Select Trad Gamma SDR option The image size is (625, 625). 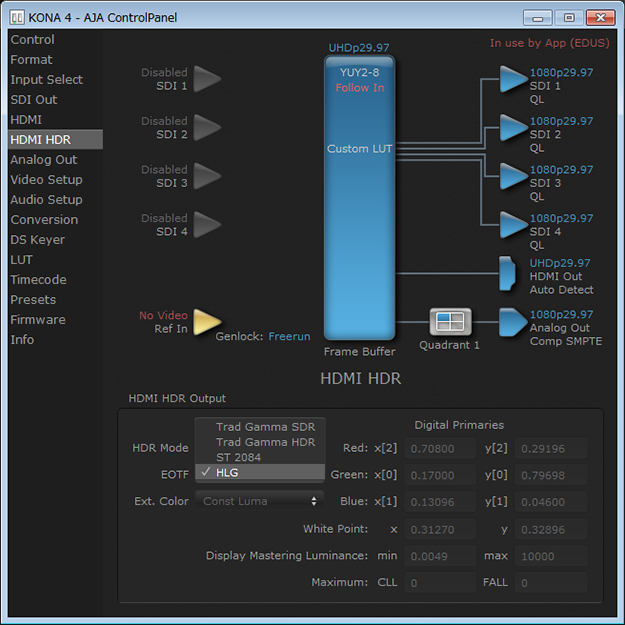tap(265, 427)
